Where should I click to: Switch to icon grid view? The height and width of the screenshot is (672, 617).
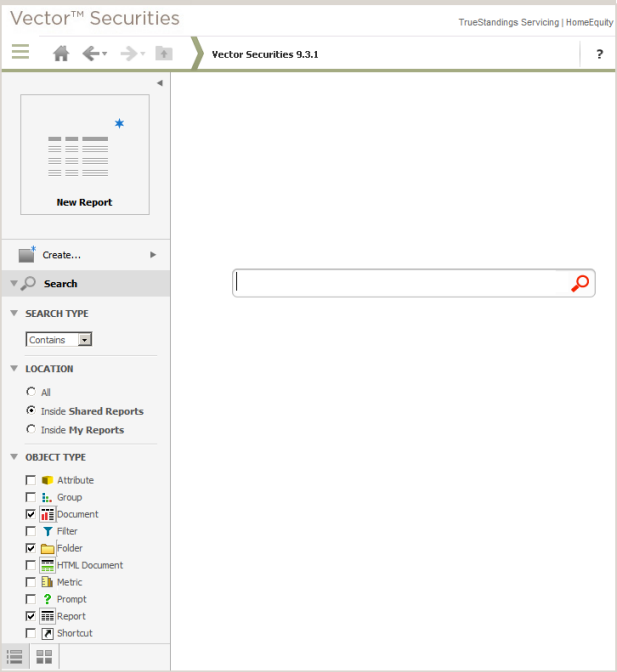44,657
